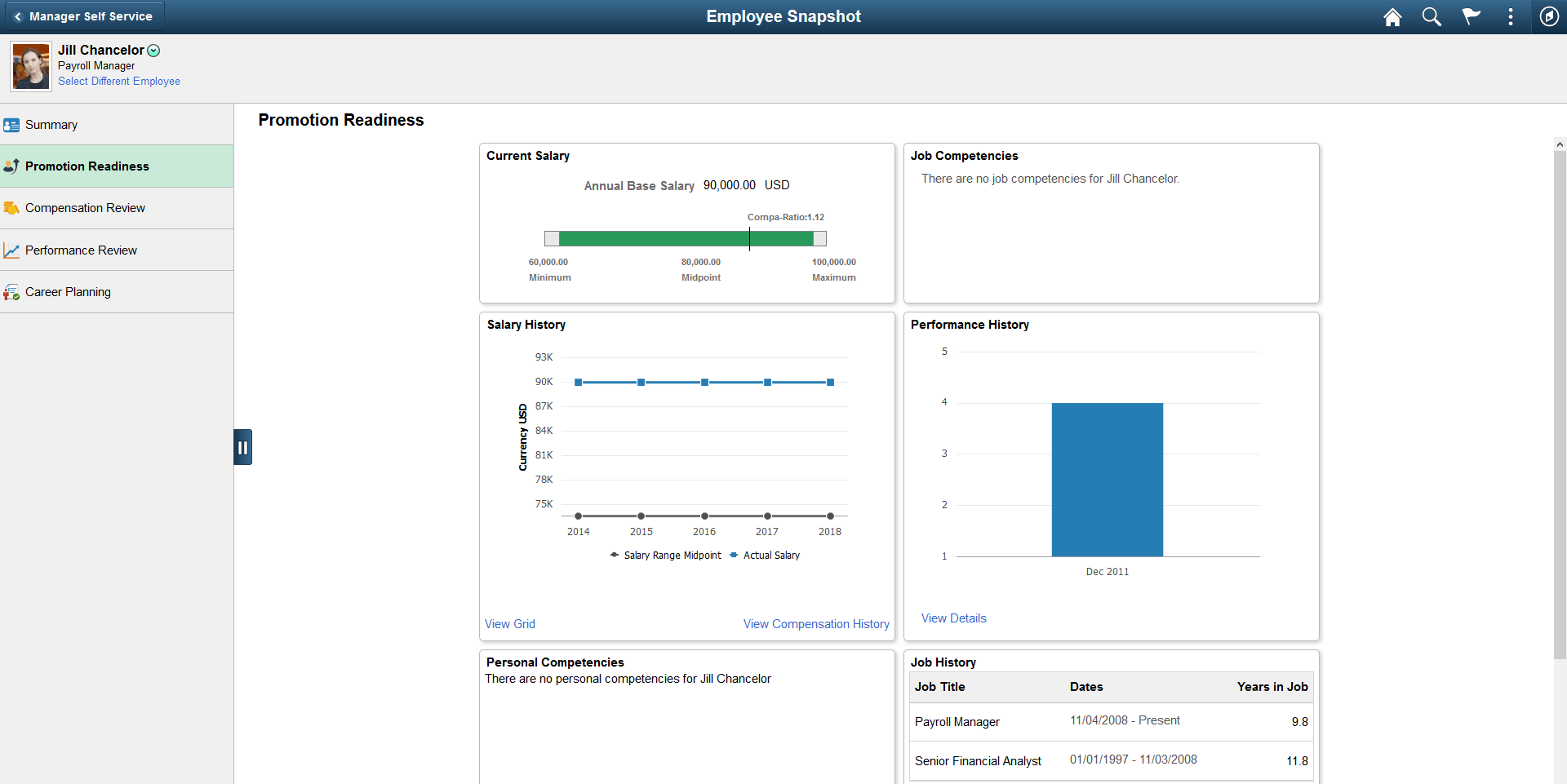The image size is (1567, 784).
Task: Open the Home icon in header
Action: (x=1392, y=16)
